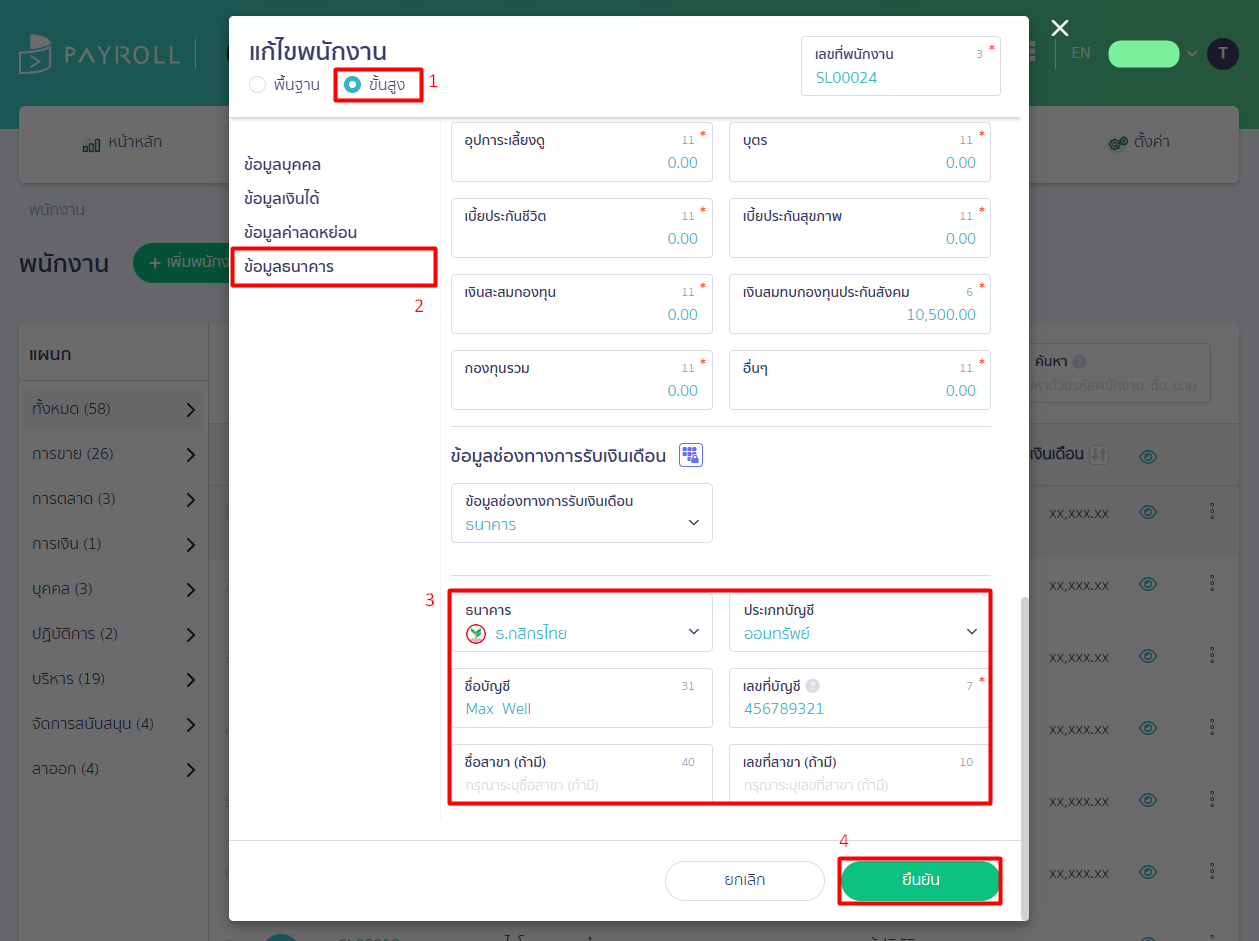Click the ยืนยัน confirm button
Screen dimensions: 1259x941
920,881
